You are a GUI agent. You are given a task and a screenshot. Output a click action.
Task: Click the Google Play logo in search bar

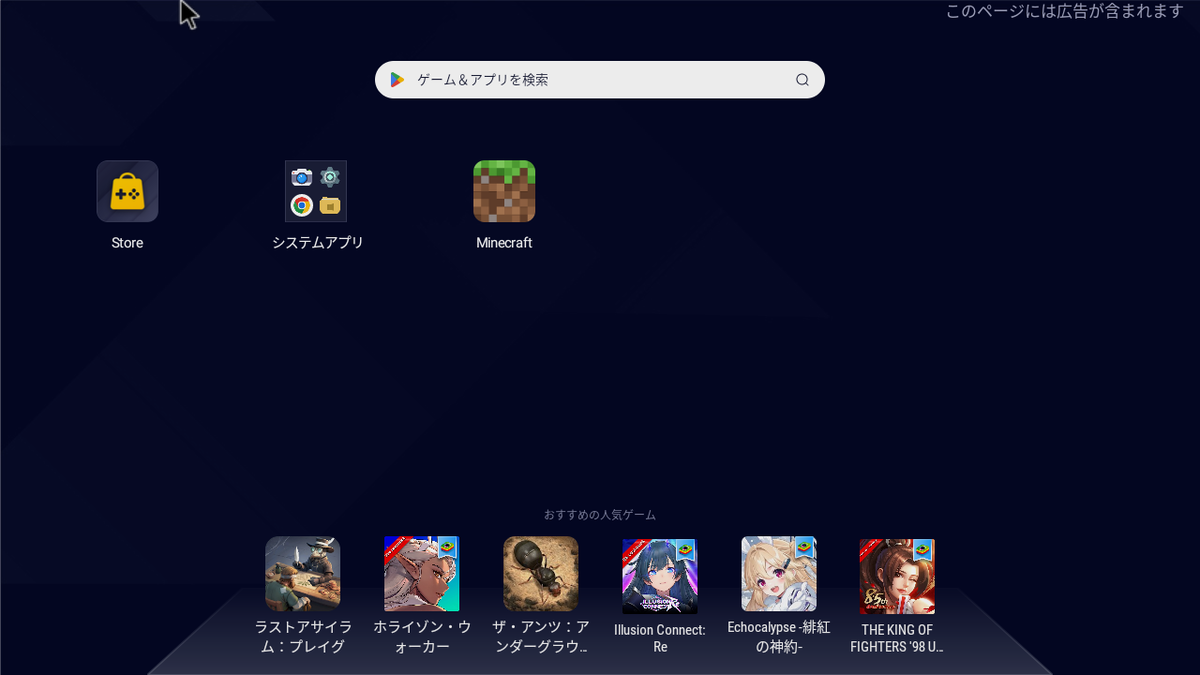pos(397,80)
